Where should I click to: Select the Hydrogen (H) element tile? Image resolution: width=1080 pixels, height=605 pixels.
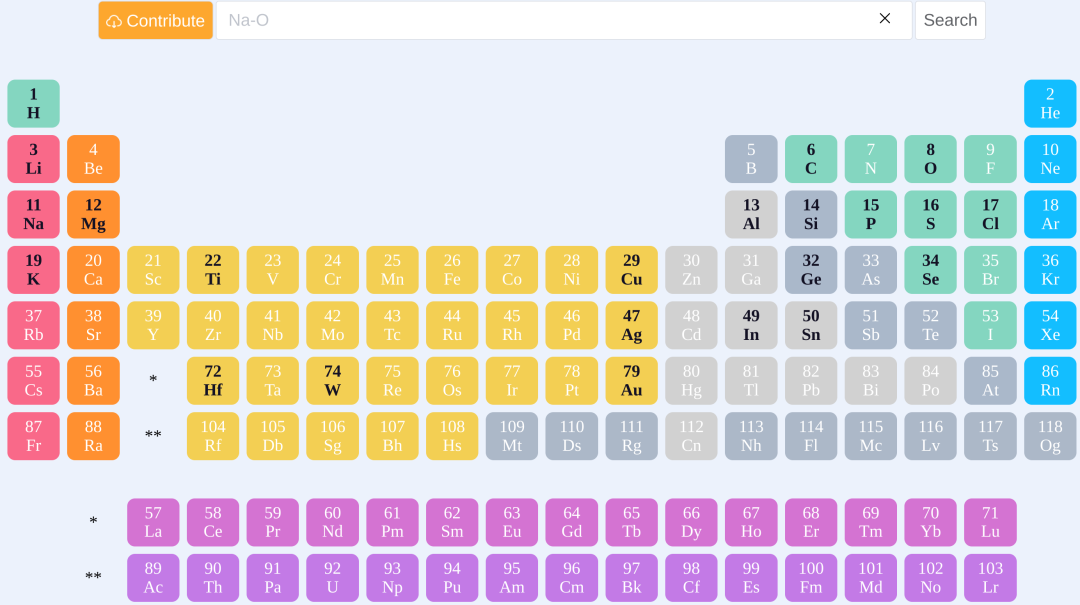point(33,104)
